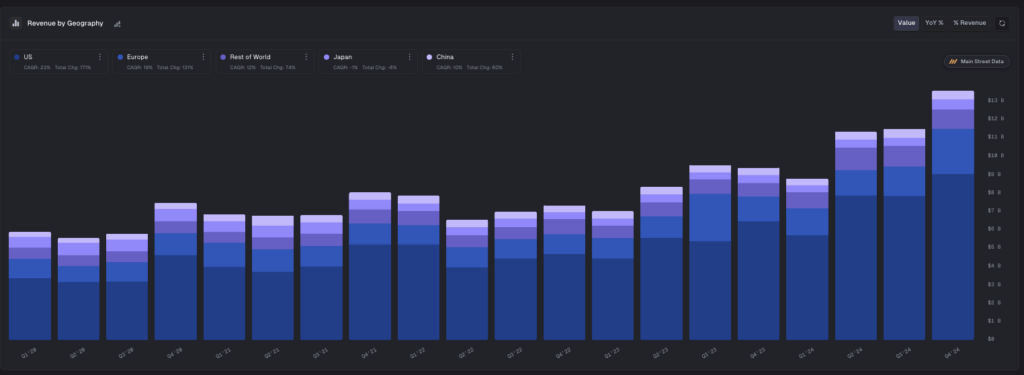Click the small chart-type icon after the title
The height and width of the screenshot is (375, 1024).
tap(118, 24)
